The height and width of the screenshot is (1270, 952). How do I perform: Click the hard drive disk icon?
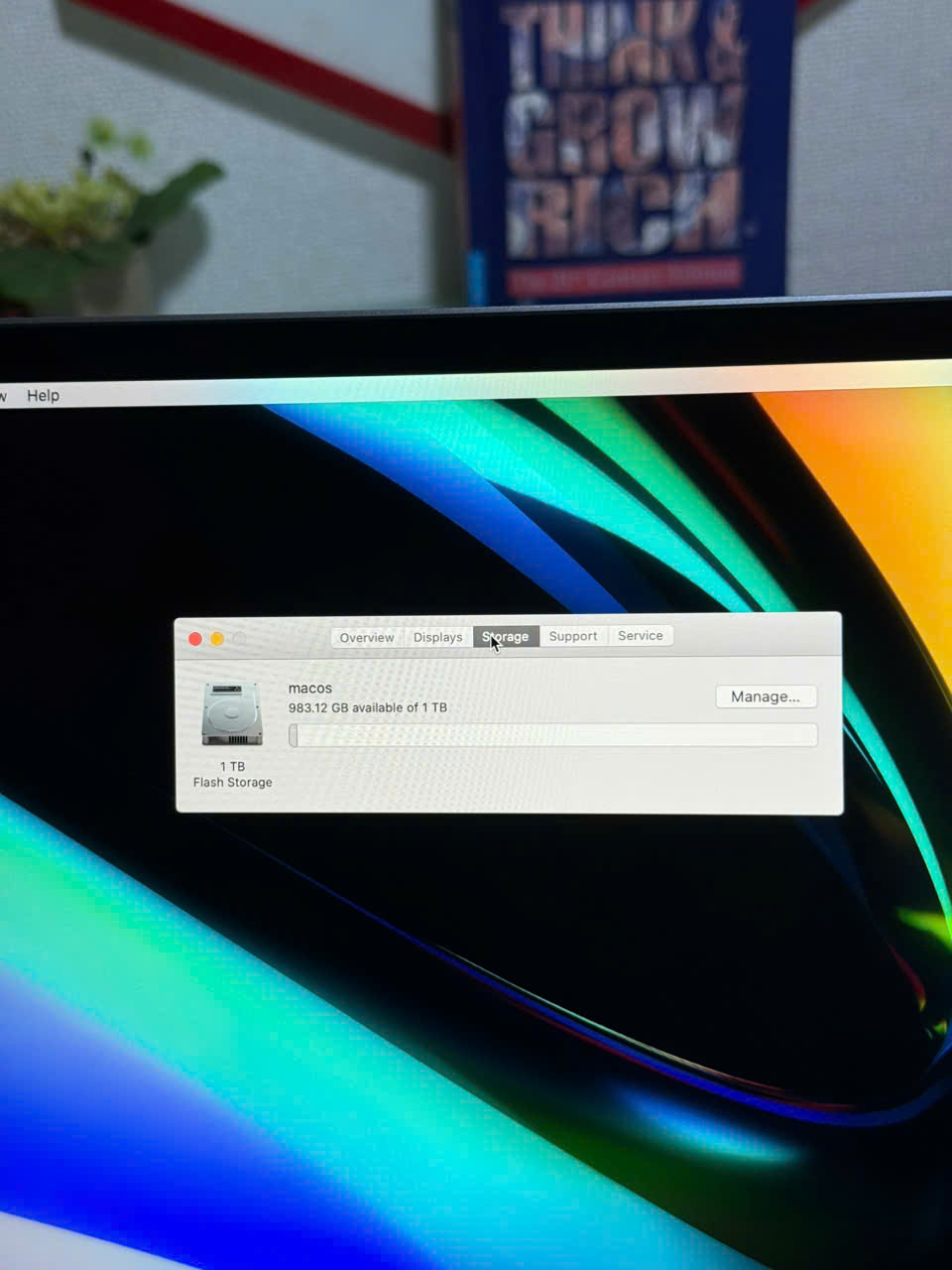pos(232,713)
